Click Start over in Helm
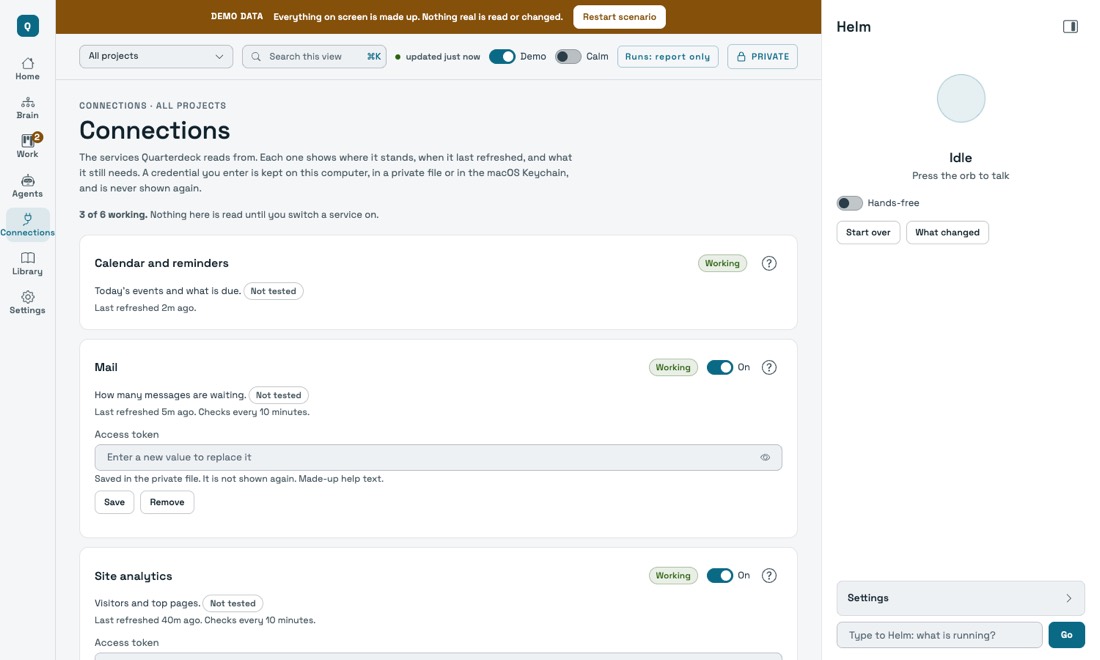This screenshot has width=1100, height=660. (868, 233)
